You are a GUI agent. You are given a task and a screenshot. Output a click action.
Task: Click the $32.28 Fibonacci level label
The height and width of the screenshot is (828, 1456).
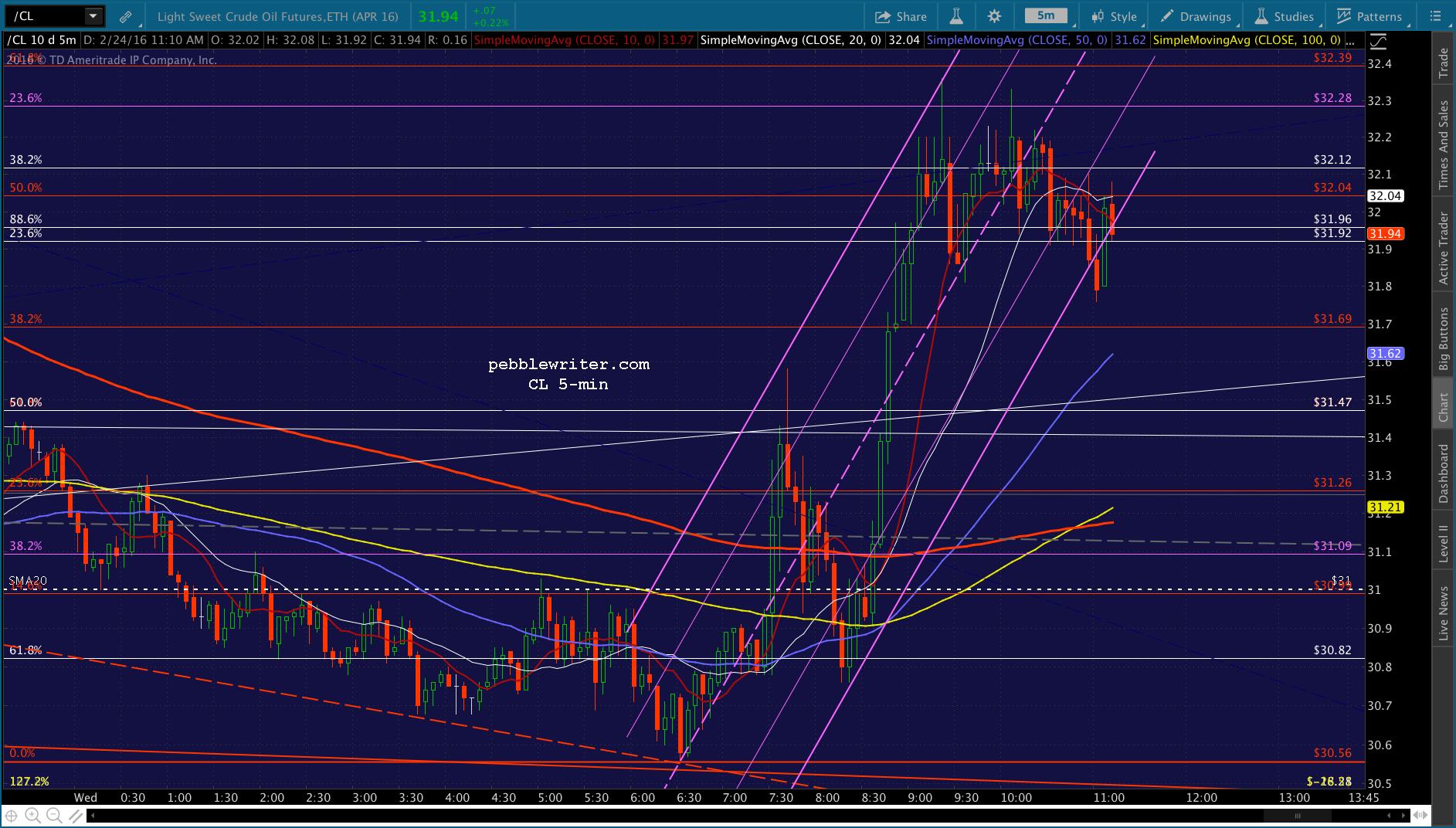(1332, 98)
